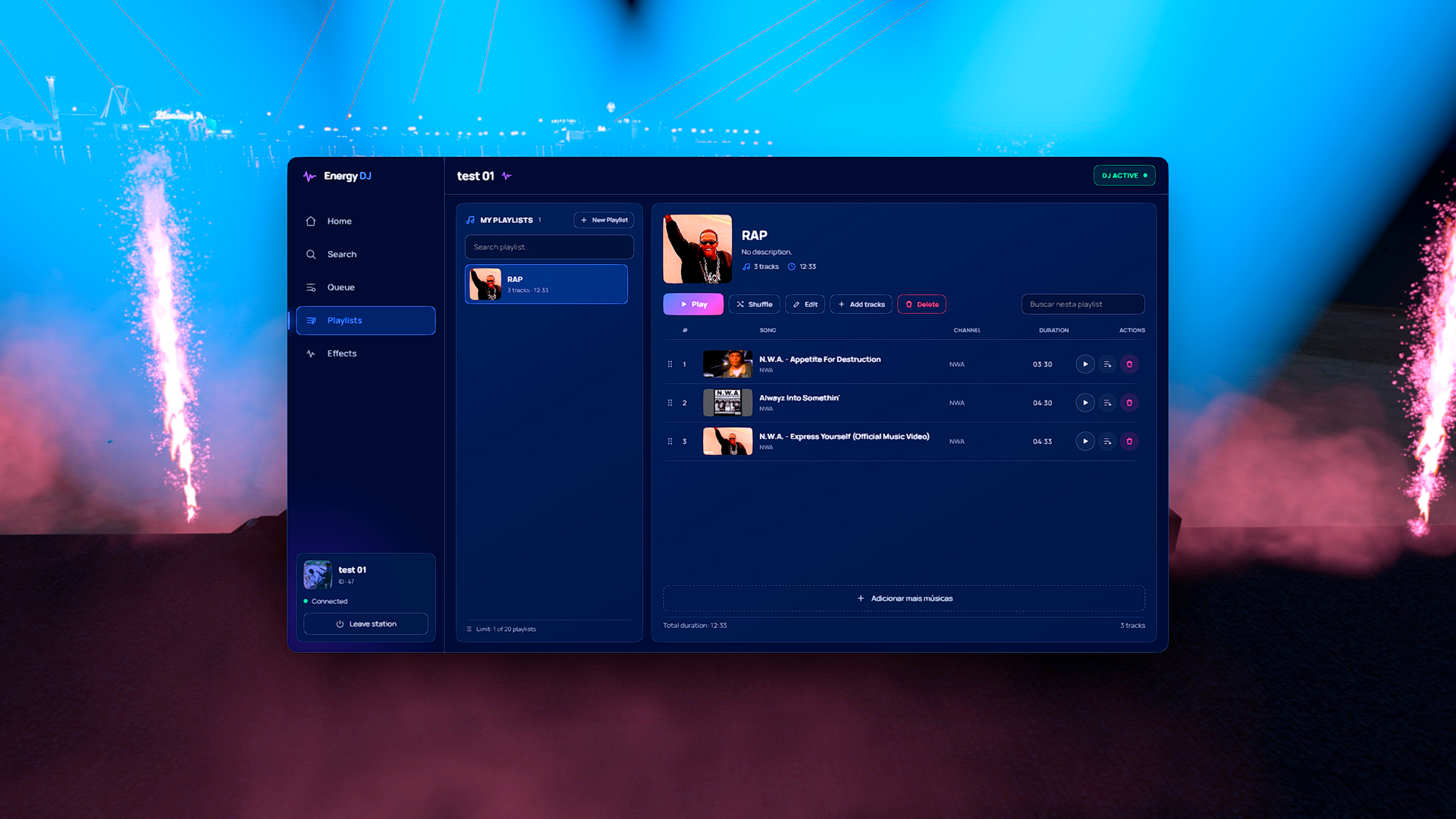Click drag handle of track 3
This screenshot has height=819, width=1456.
(670, 441)
